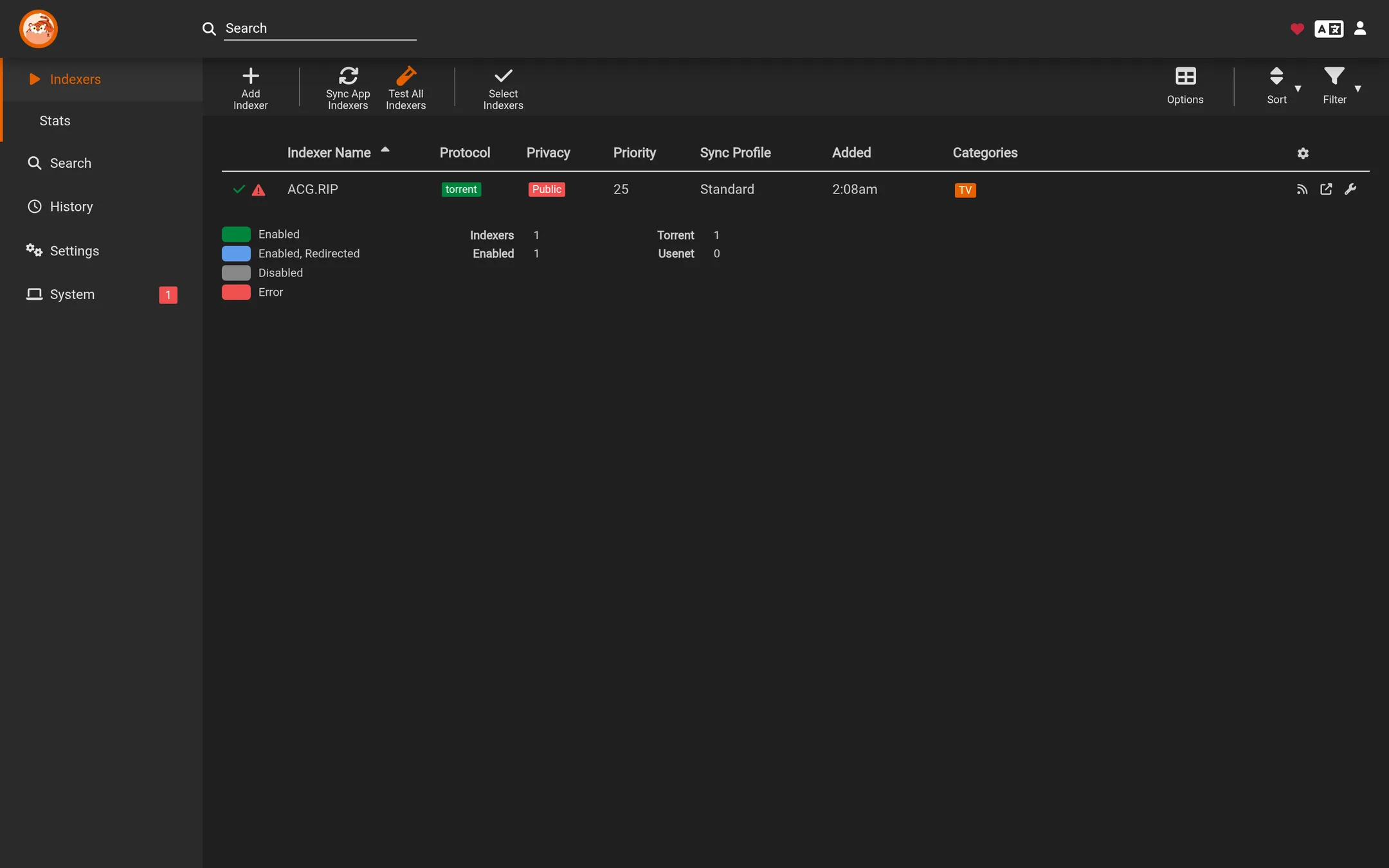Edit ACG.RIP with the wrench icon
Screen dimensions: 1389x868
click(1350, 189)
